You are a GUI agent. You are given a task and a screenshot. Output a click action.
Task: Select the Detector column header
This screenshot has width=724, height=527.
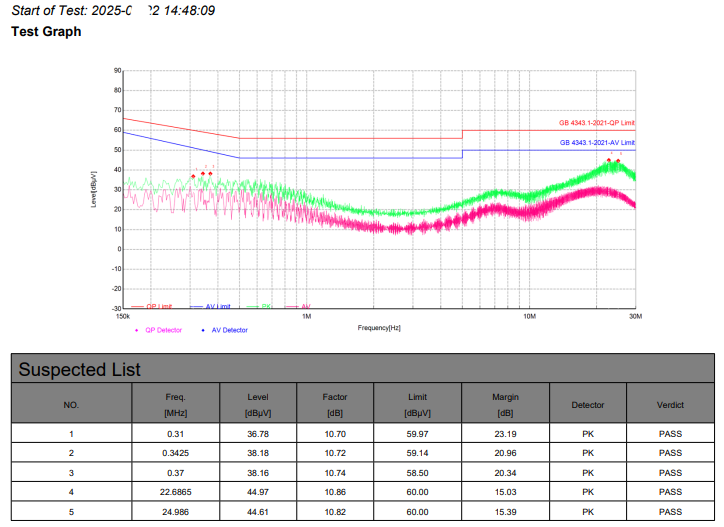click(587, 404)
